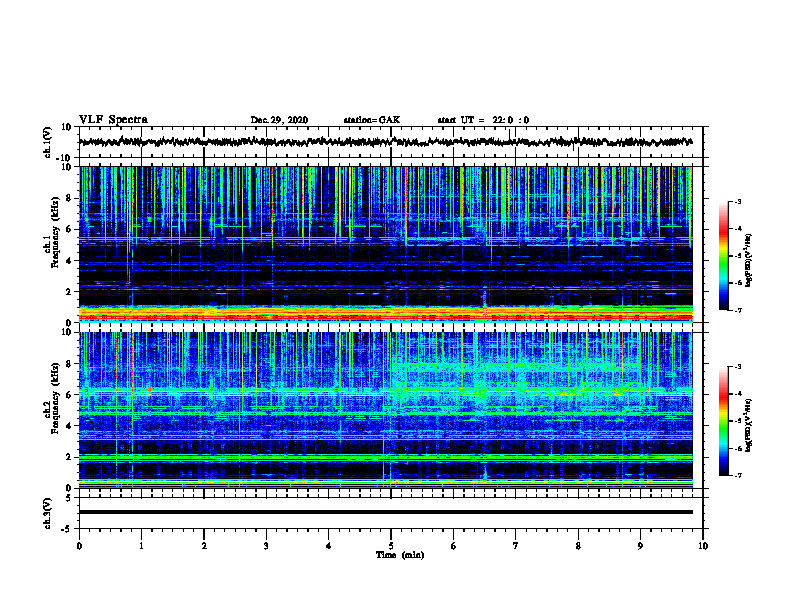Click time axis tick label "0"
The image size is (792, 612).
[x=79, y=546]
